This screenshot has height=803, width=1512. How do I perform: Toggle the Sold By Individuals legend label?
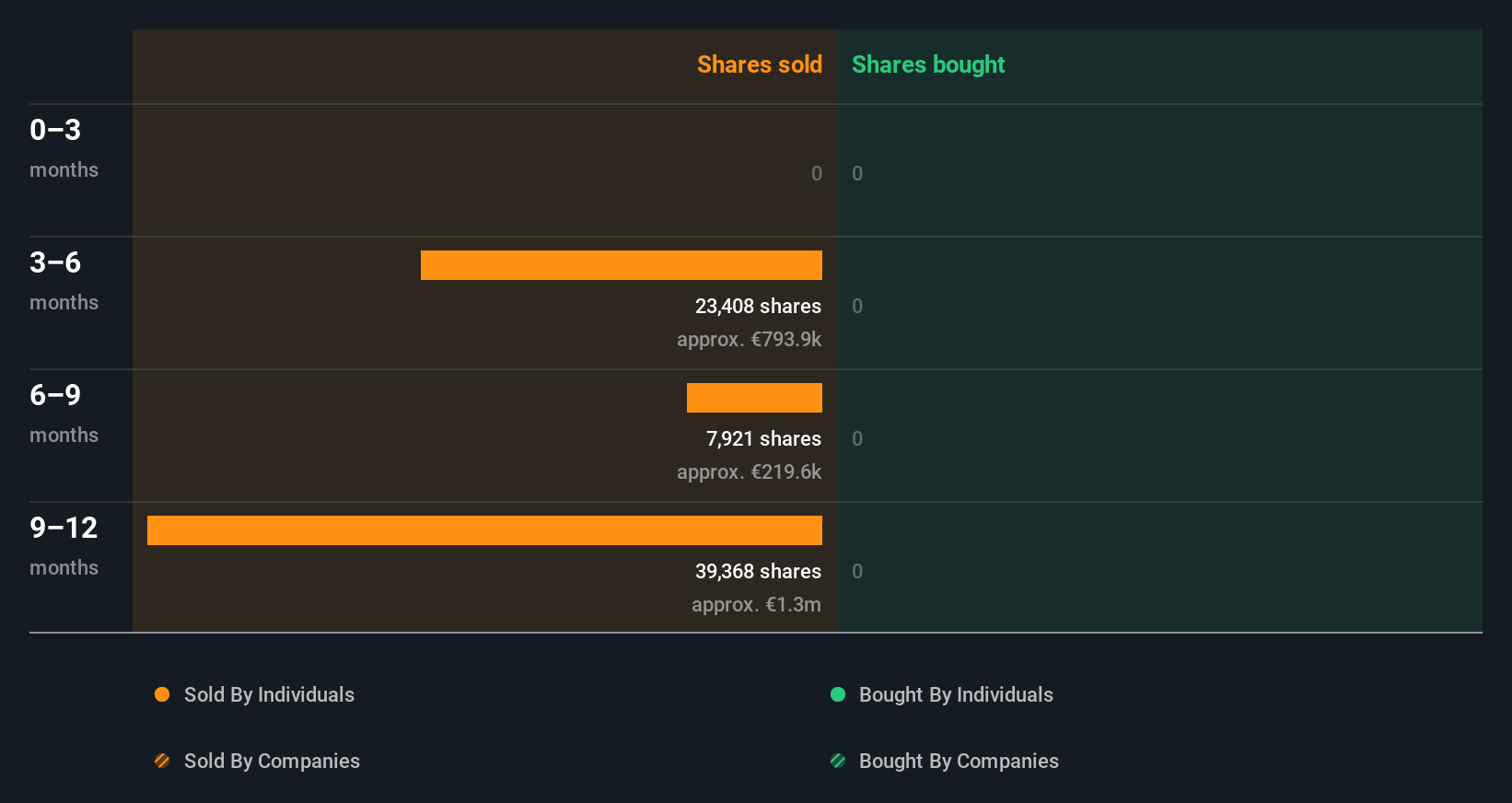tap(269, 694)
